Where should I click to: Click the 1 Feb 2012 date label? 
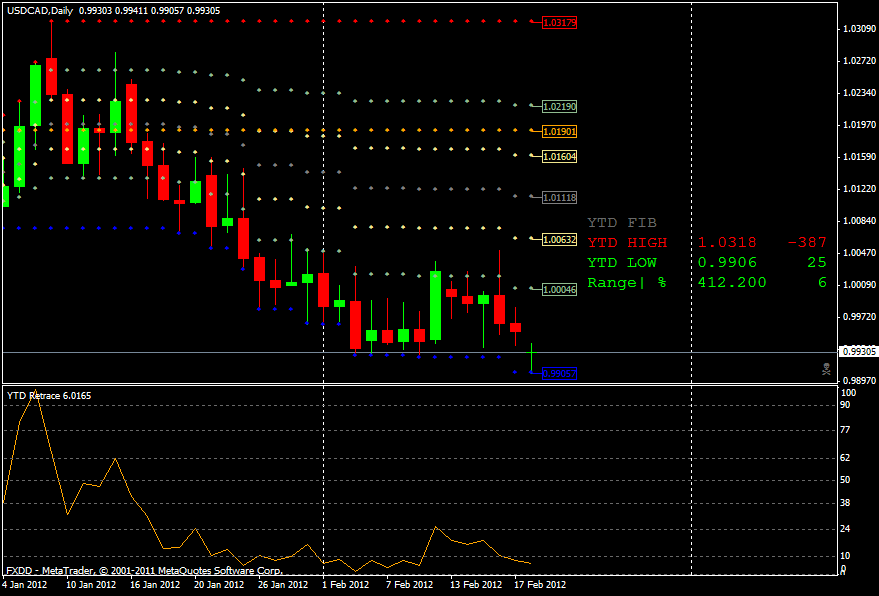pyautogui.click(x=346, y=585)
